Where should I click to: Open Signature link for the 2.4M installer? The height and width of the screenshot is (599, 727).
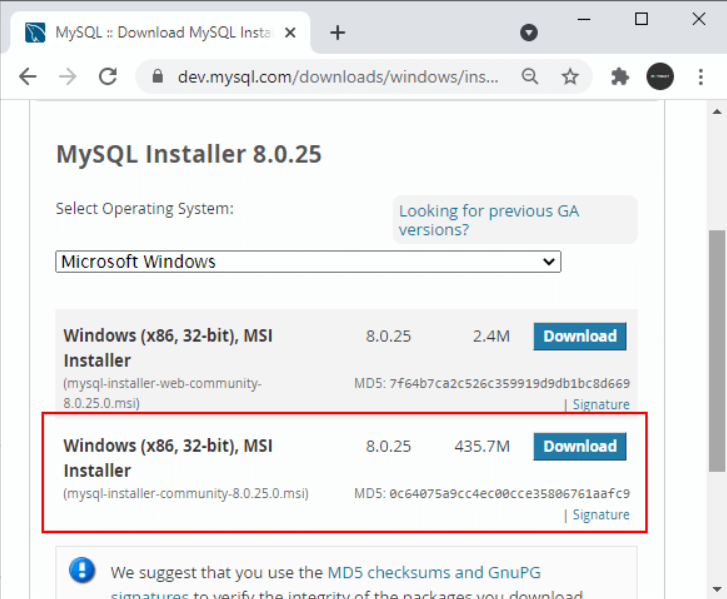click(601, 404)
